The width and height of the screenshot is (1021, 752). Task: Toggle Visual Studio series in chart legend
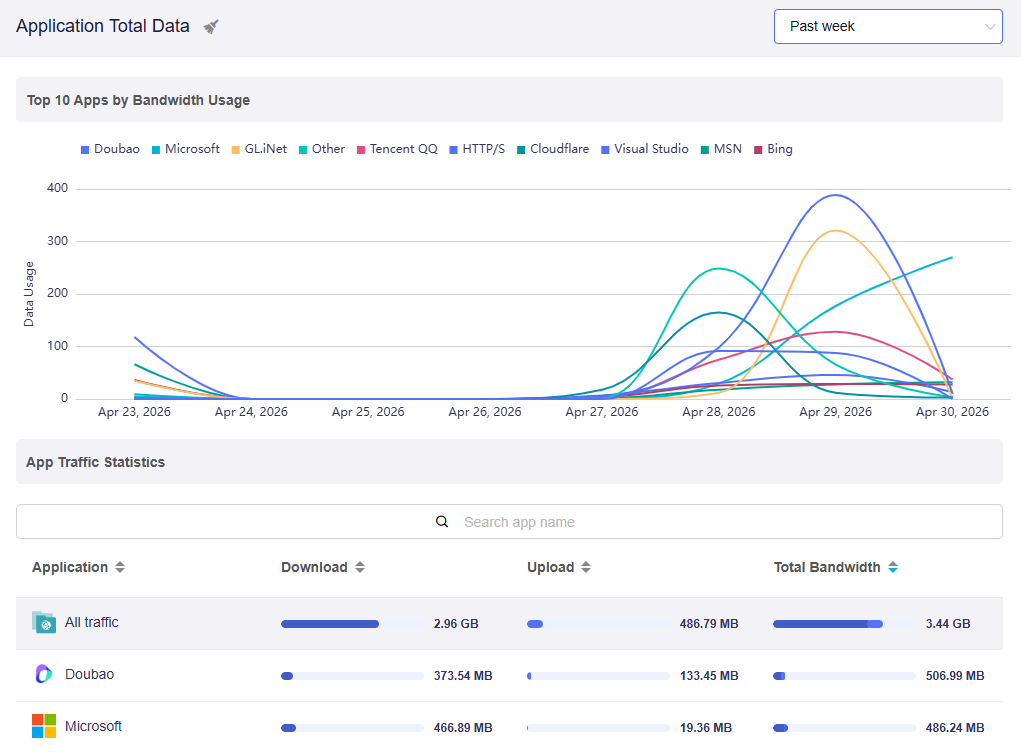(x=645, y=149)
